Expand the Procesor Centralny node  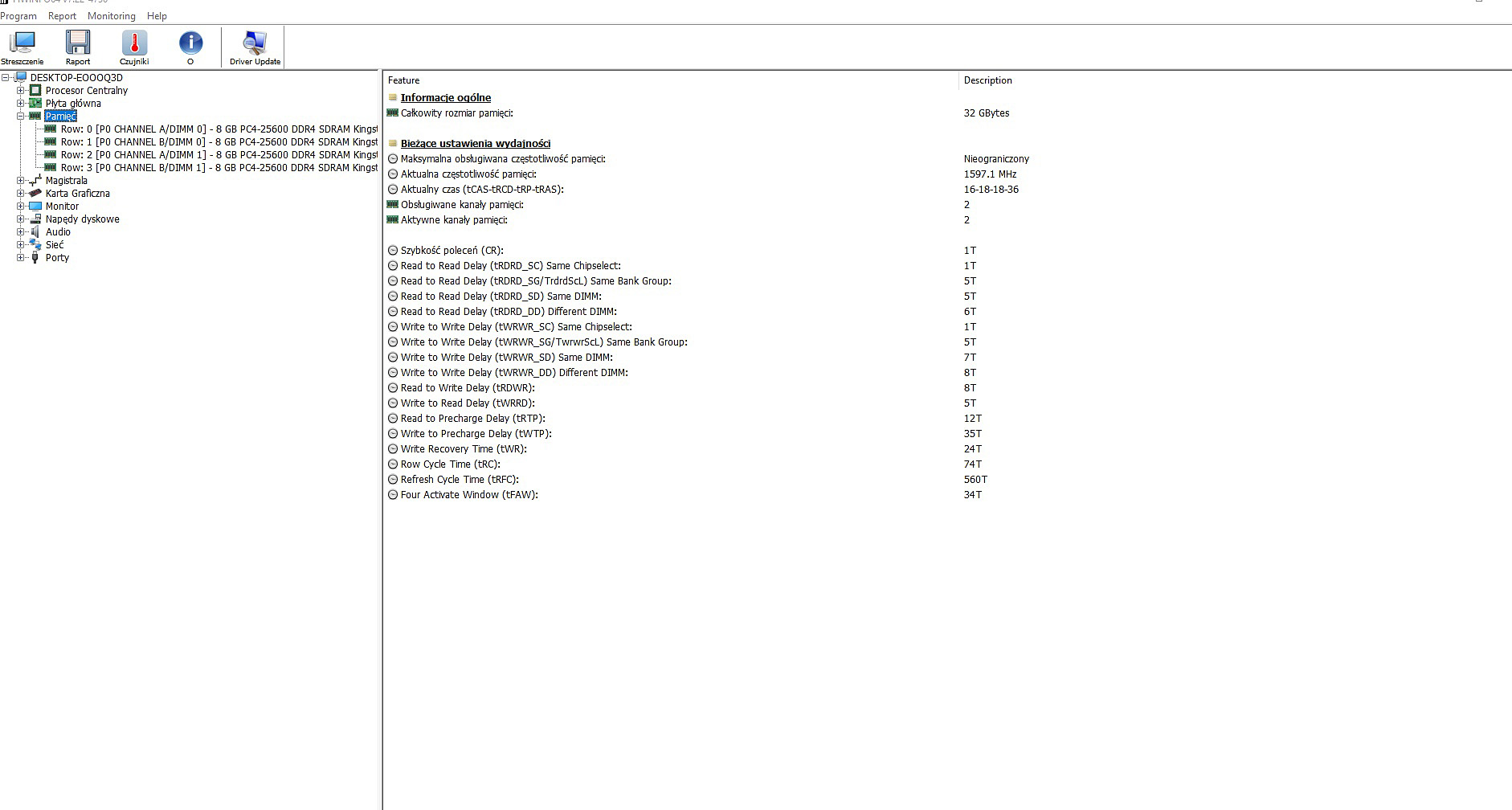point(21,91)
